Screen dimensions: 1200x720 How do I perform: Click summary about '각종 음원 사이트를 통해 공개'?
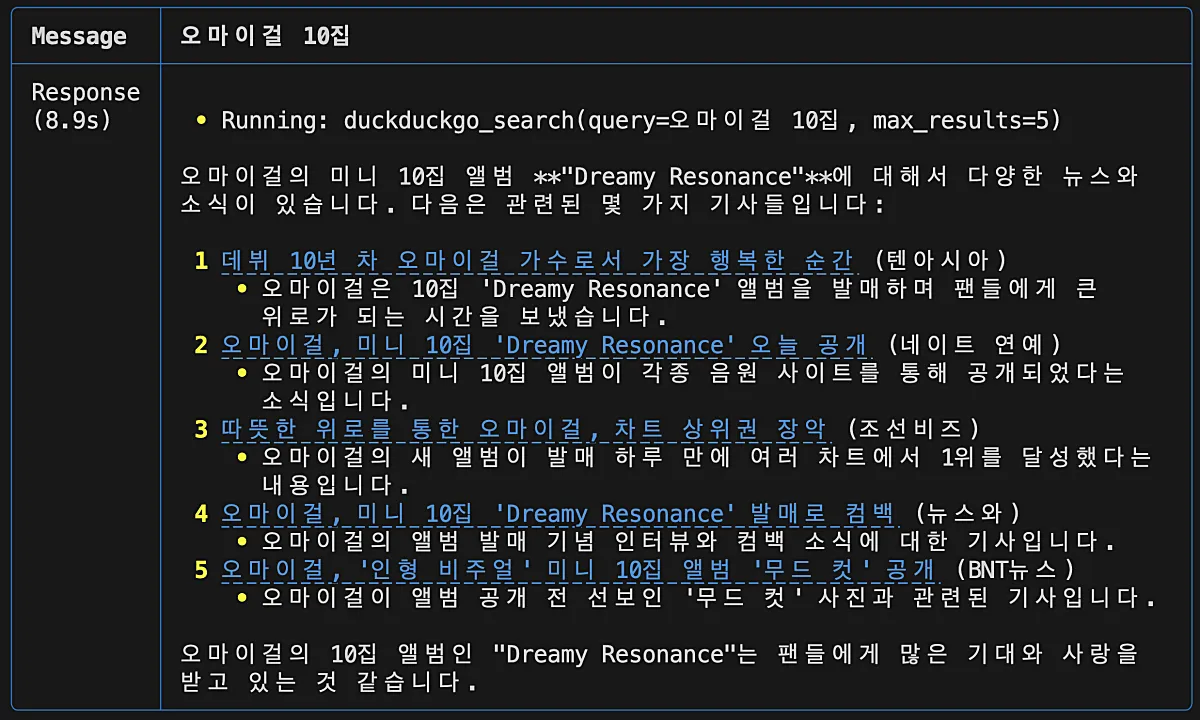pyautogui.click(x=693, y=387)
